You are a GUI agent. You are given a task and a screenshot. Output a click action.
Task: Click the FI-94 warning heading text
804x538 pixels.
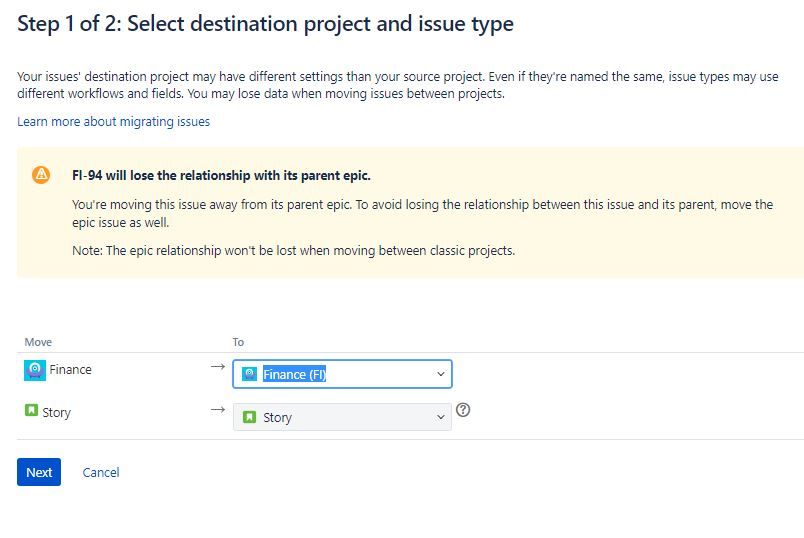coord(221,175)
